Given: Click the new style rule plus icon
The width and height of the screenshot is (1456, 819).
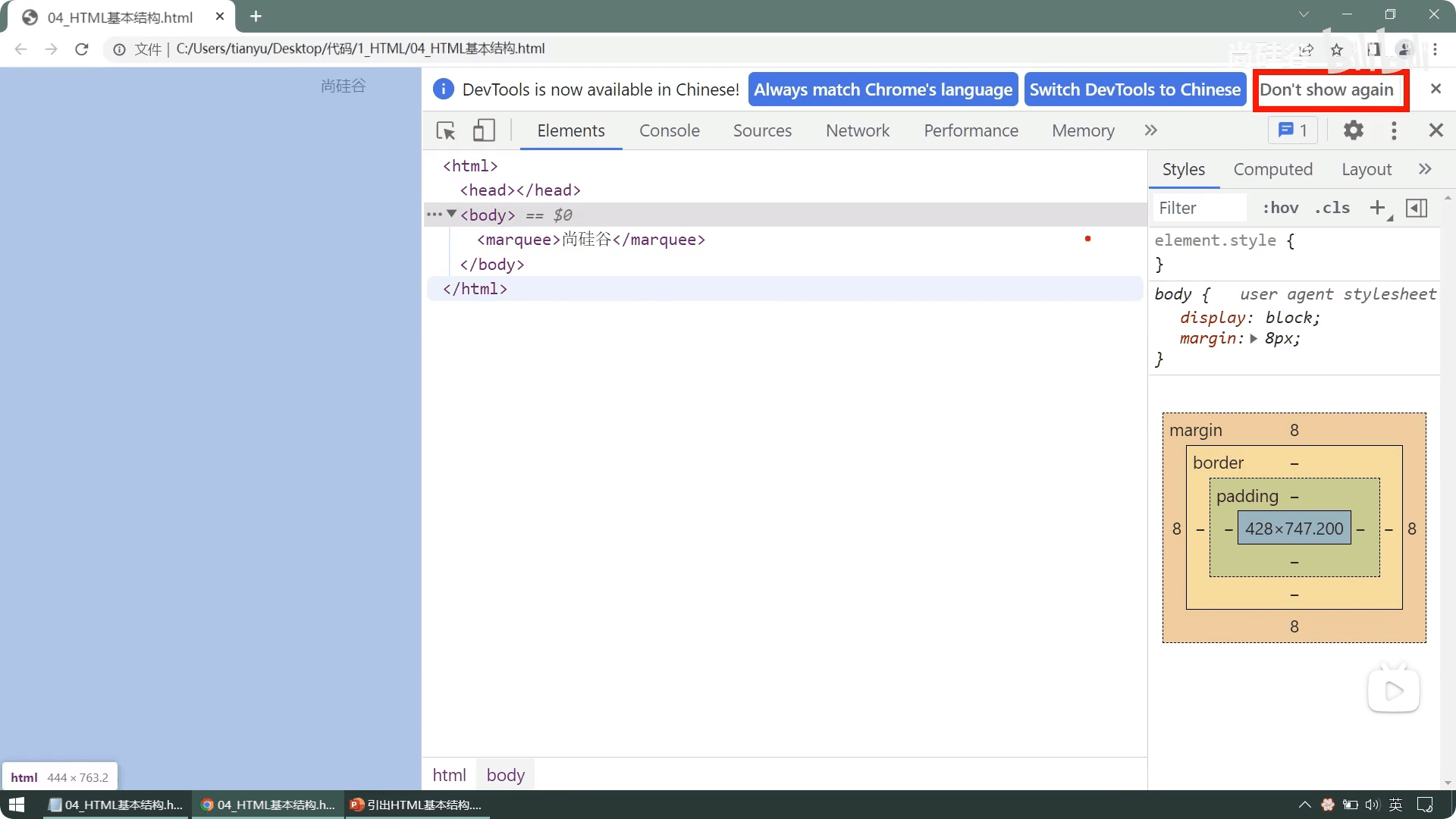Looking at the screenshot, I should click(1378, 208).
